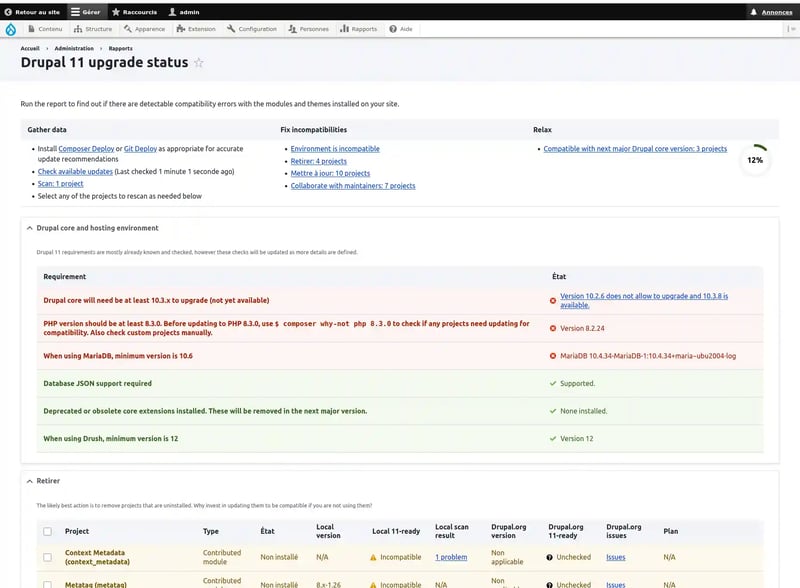
Task: Click the Requirement column header
Action: click(65, 277)
